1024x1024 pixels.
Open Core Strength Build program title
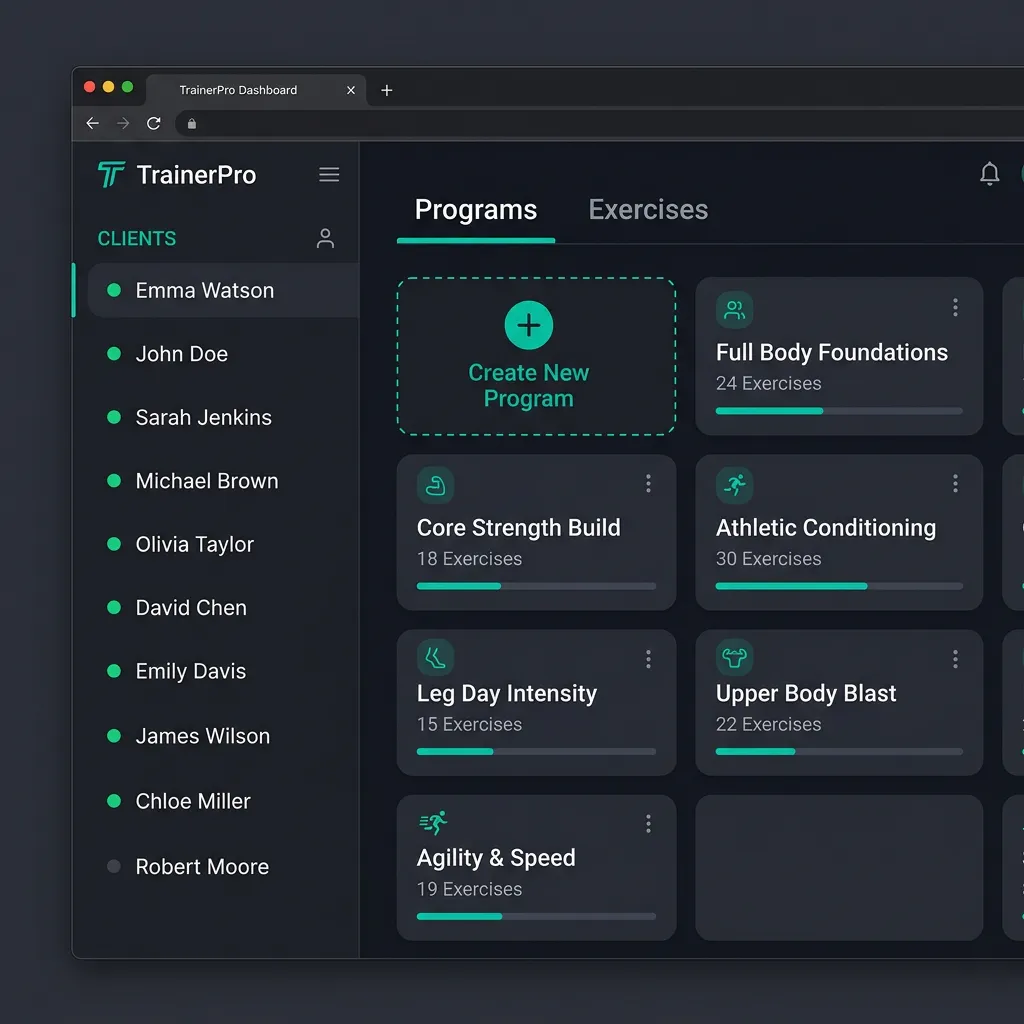tap(519, 528)
